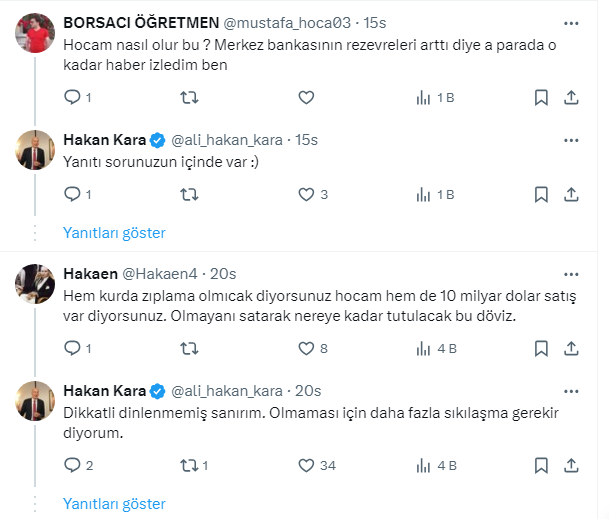Image resolution: width=609 pixels, height=519 pixels.
Task: Share BORSACI ÖĞRETMEN's tweet
Action: click(571, 98)
